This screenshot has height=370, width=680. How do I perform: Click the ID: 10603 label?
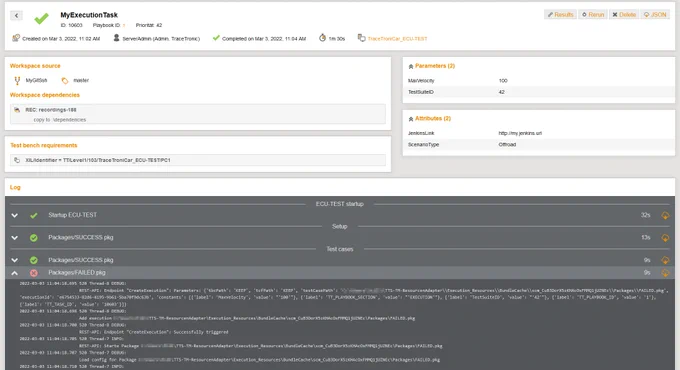click(71, 26)
